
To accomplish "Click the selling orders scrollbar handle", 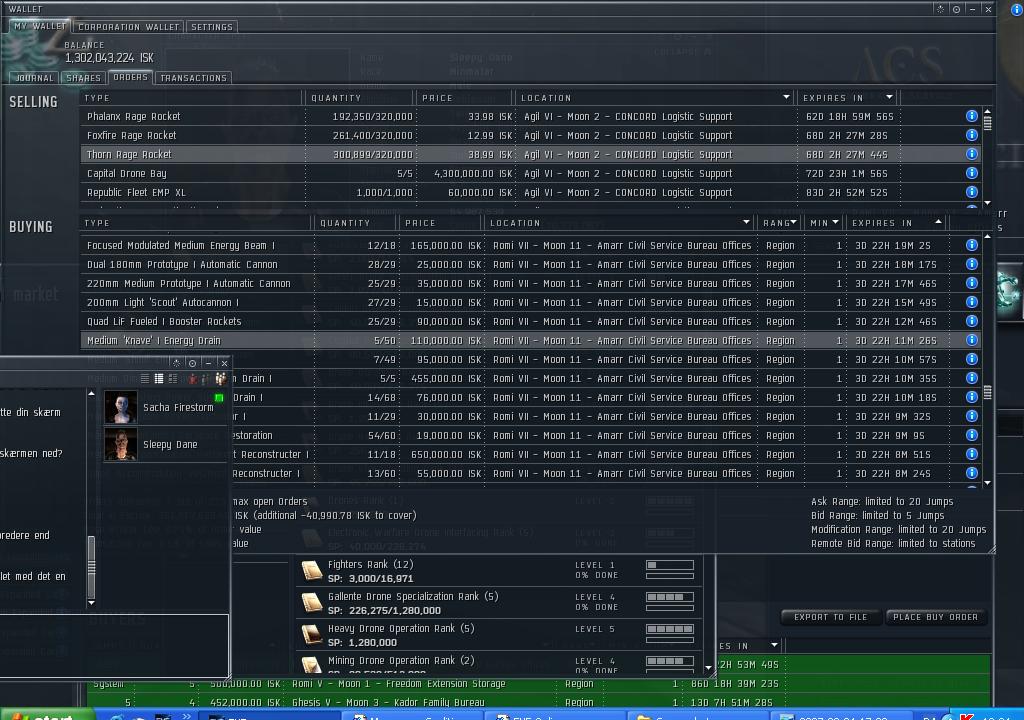I will coord(987,122).
